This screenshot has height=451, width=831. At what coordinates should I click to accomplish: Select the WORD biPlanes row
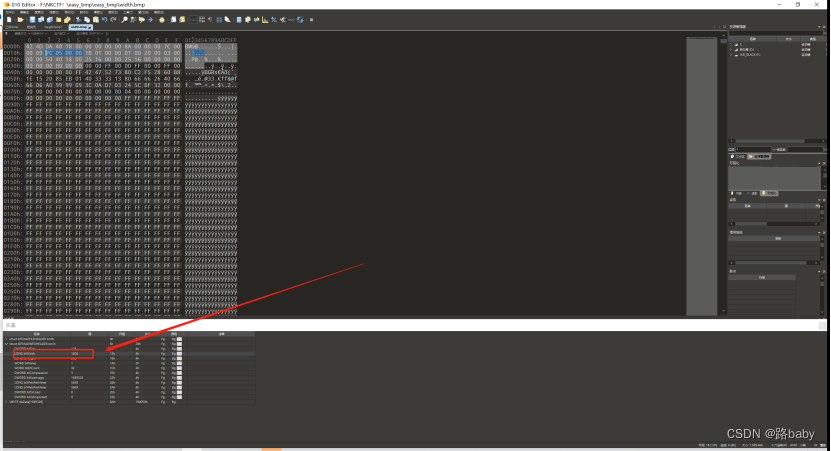[x=129, y=363]
